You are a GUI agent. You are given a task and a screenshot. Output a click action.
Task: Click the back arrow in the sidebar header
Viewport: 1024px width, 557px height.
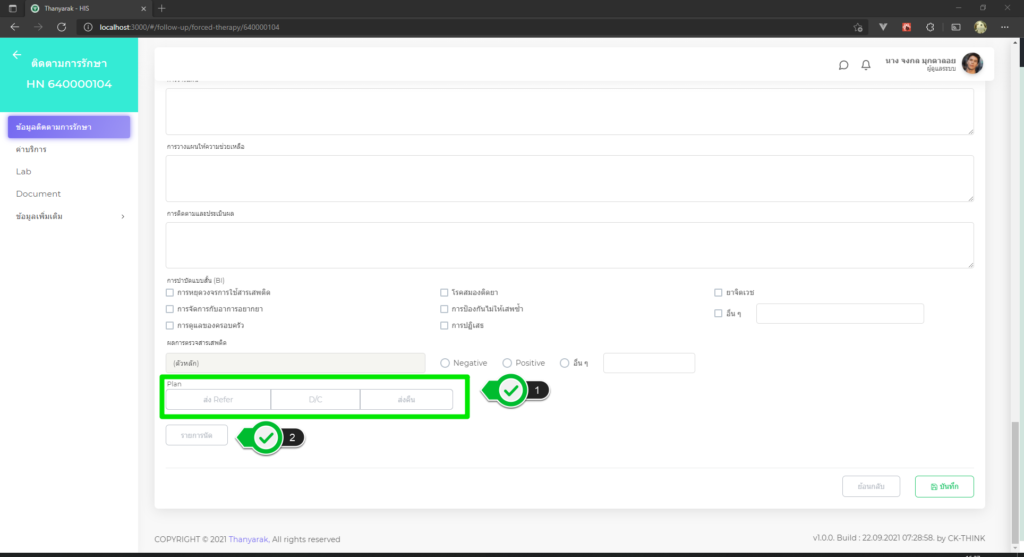pyautogui.click(x=16, y=55)
